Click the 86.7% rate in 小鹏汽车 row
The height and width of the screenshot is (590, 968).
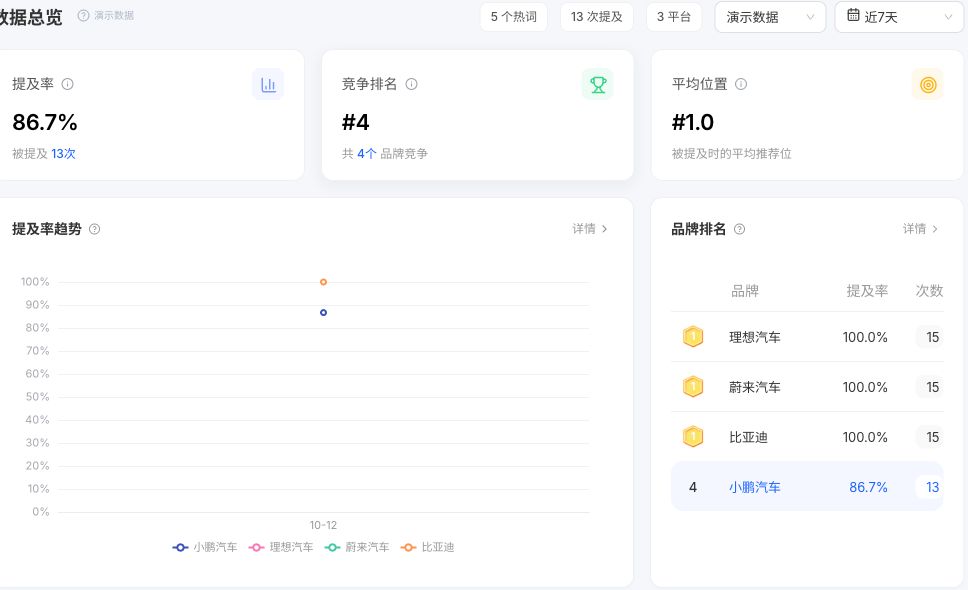[868, 487]
